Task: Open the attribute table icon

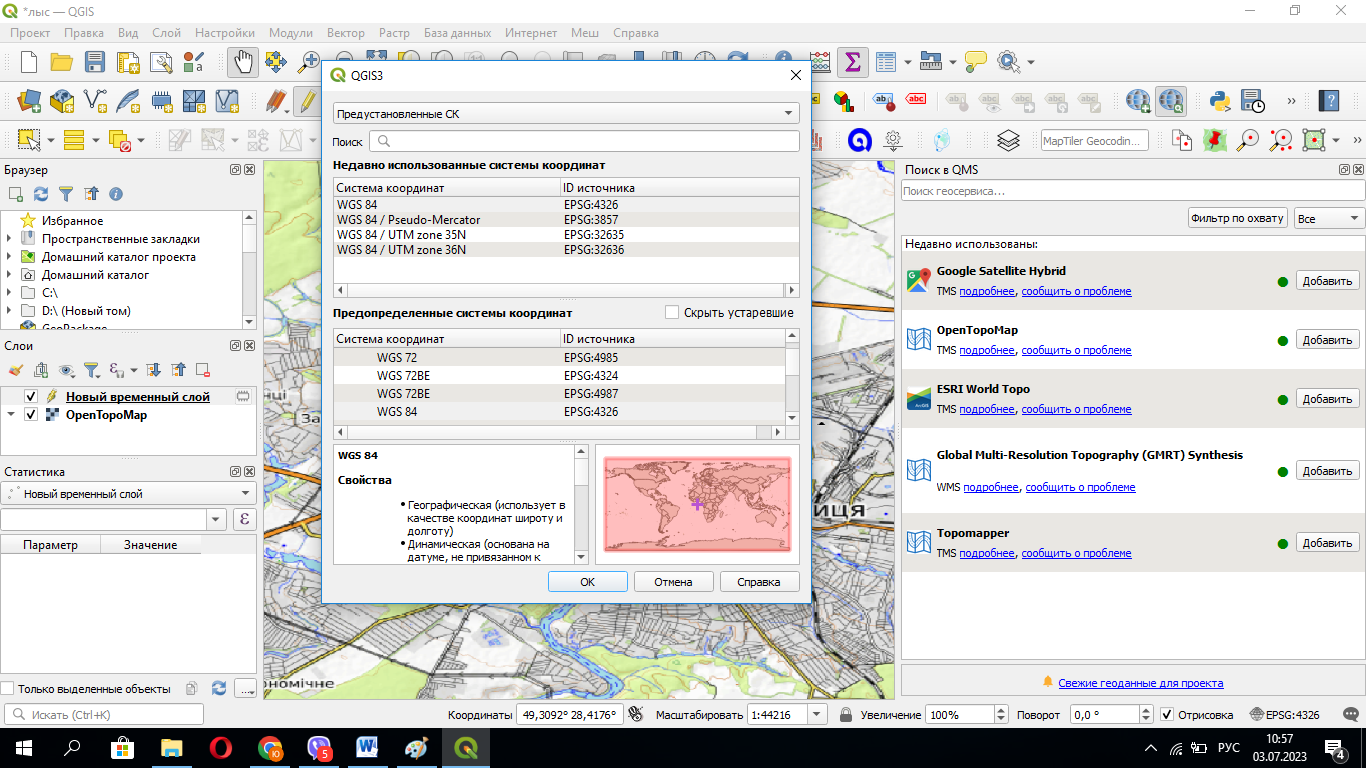Action: click(x=886, y=62)
